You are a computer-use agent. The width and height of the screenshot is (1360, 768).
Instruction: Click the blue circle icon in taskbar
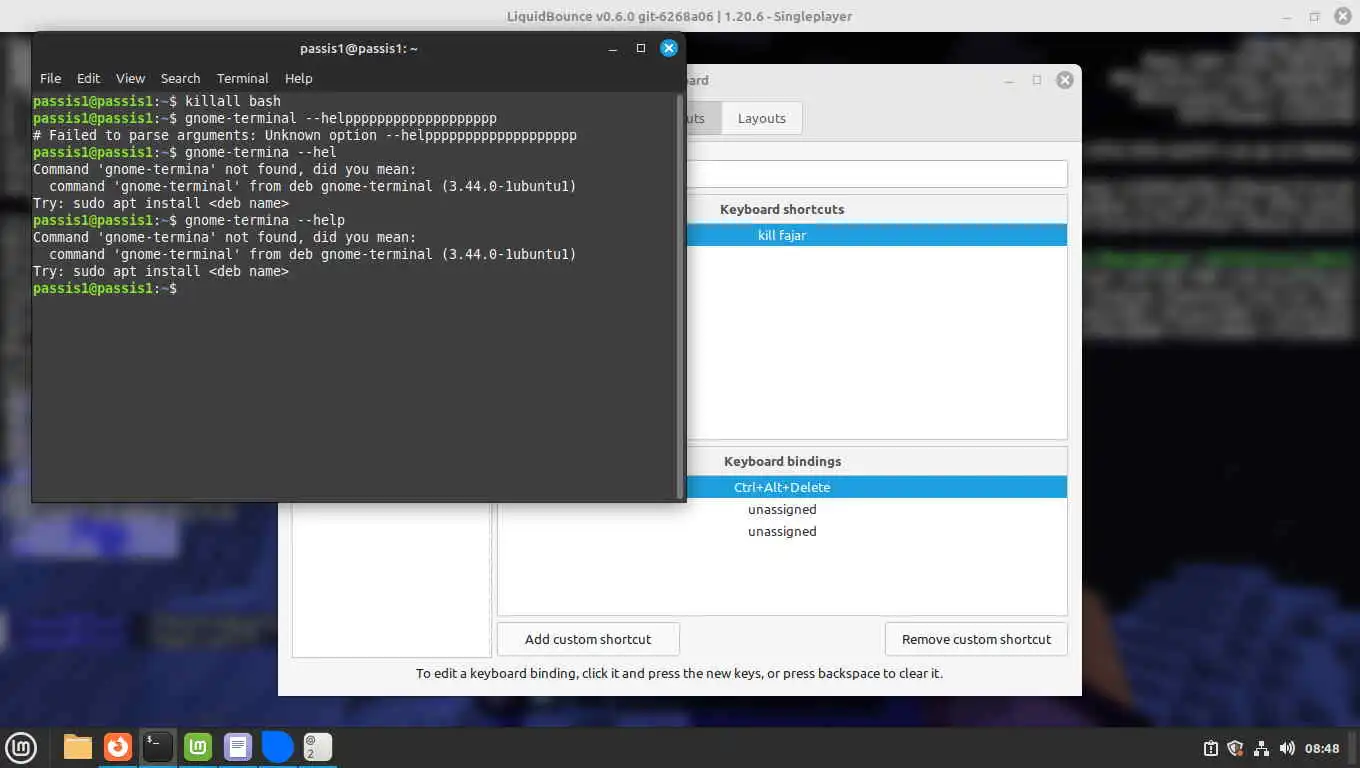pos(277,747)
